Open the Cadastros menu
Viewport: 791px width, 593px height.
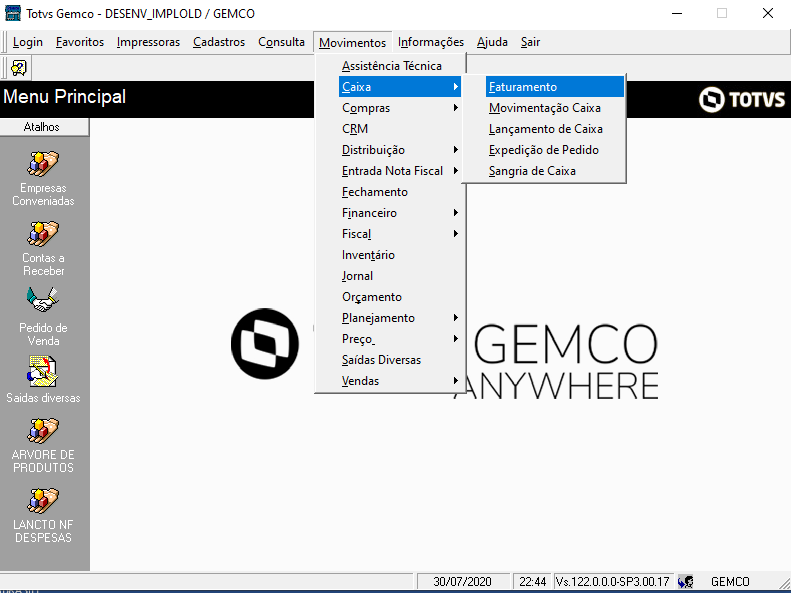click(219, 42)
